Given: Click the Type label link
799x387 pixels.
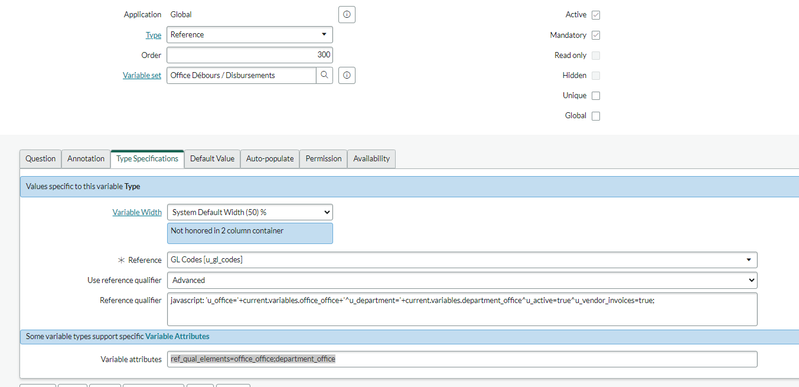Looking at the screenshot, I should coord(153,35).
